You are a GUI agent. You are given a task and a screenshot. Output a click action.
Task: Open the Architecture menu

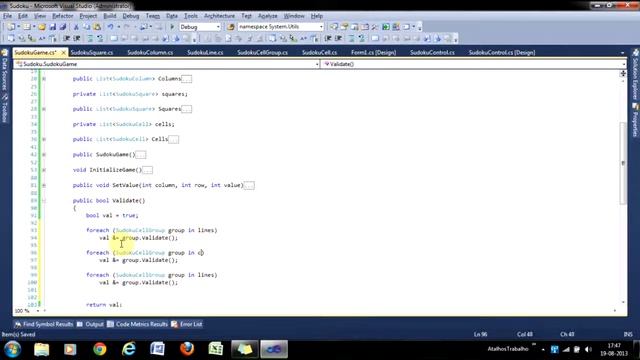pos(219,16)
